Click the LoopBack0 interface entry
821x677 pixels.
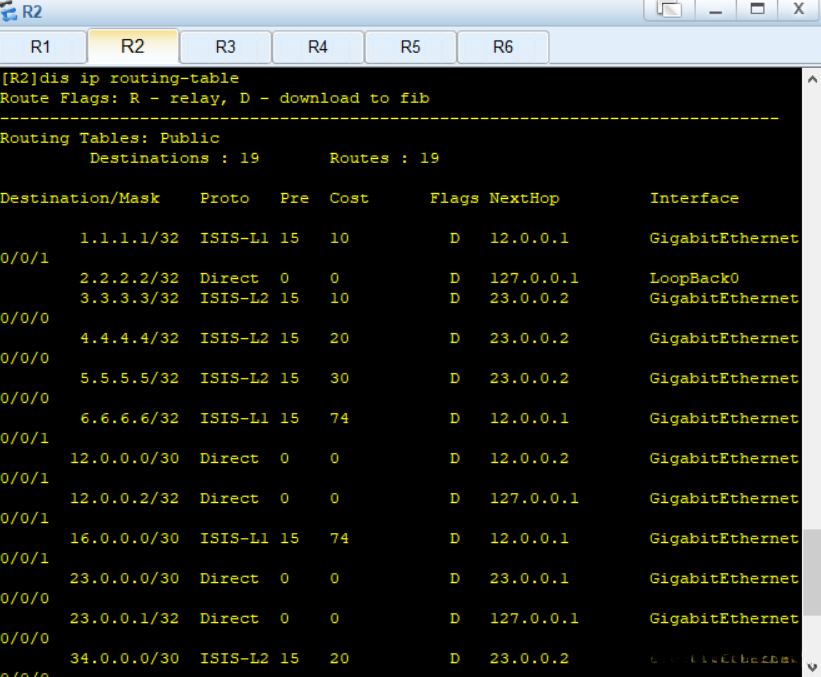click(x=694, y=278)
